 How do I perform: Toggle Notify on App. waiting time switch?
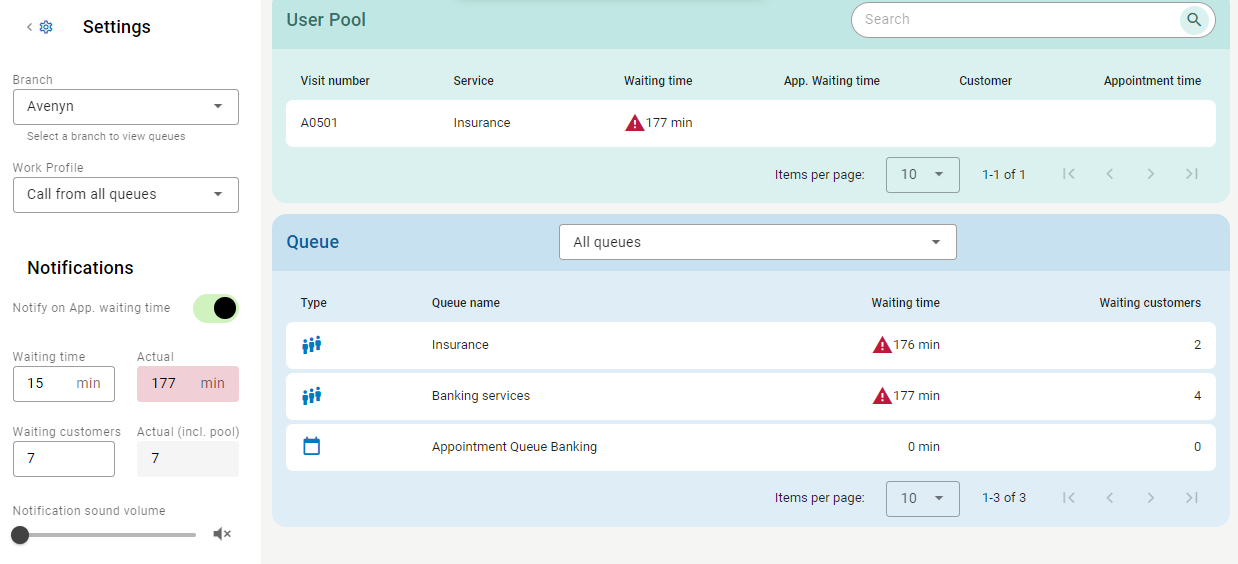pyautogui.click(x=216, y=308)
